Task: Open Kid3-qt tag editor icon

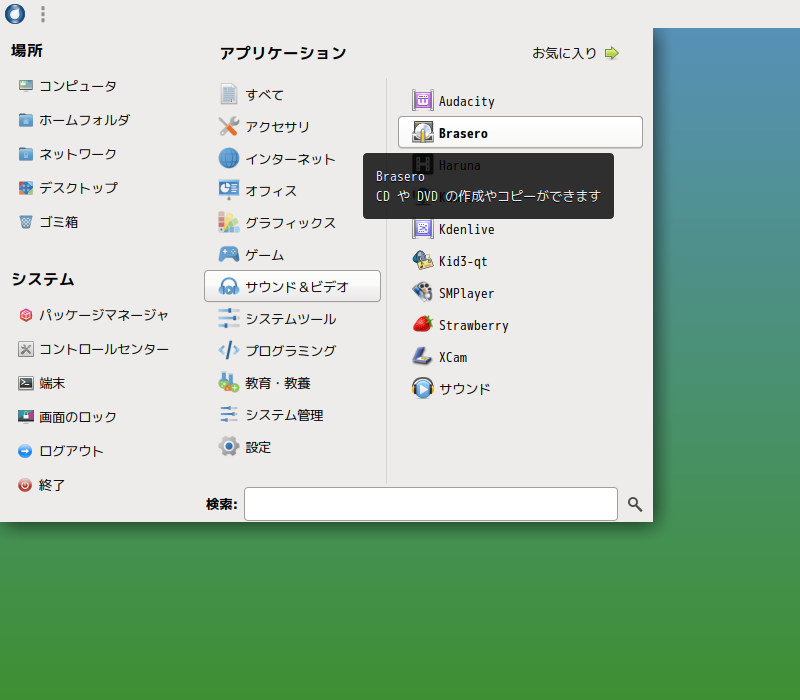Action: (422, 261)
